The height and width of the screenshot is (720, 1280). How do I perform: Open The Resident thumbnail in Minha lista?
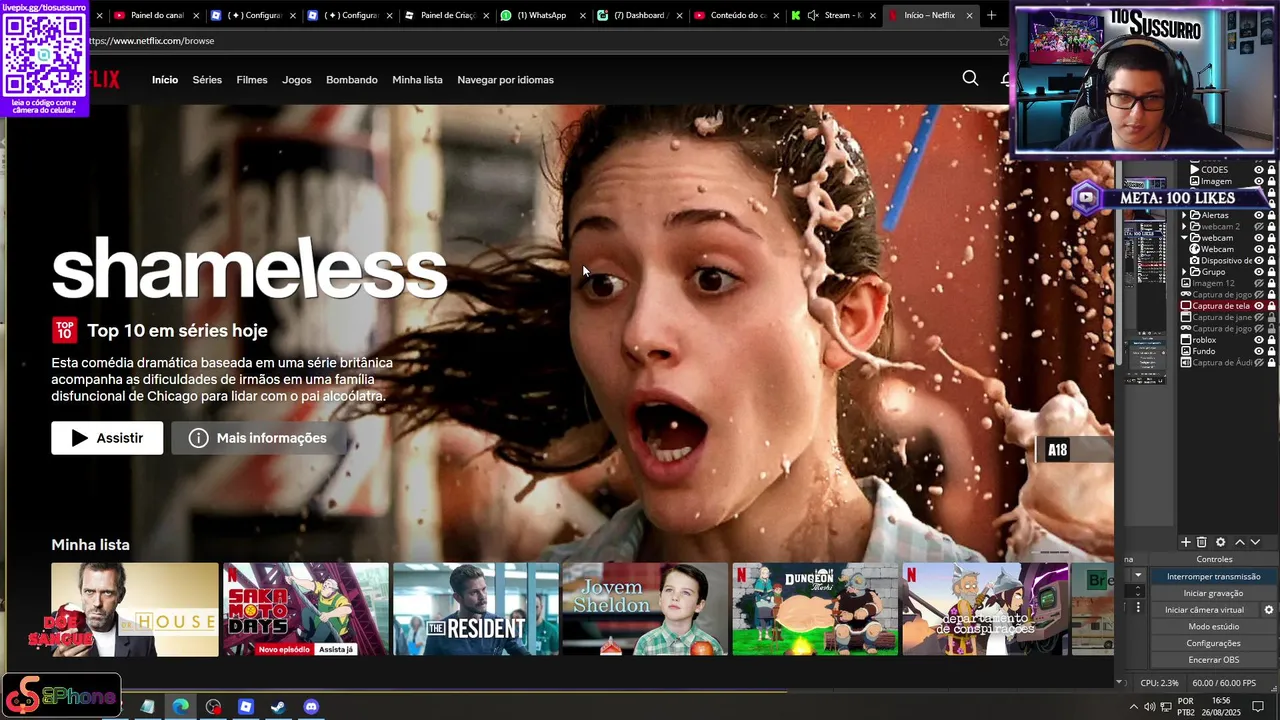click(476, 609)
